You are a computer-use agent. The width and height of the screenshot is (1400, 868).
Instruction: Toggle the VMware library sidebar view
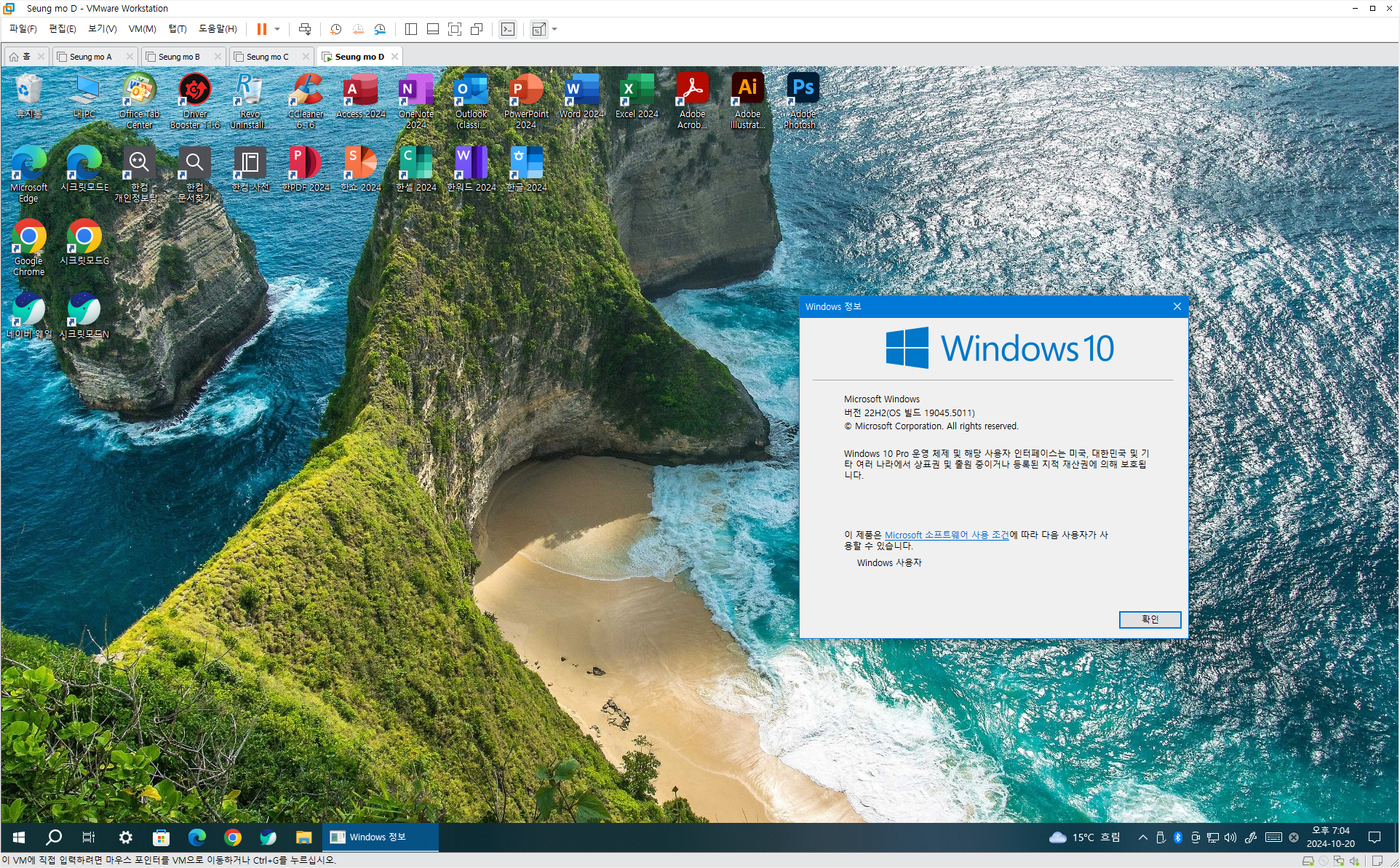pos(411,29)
